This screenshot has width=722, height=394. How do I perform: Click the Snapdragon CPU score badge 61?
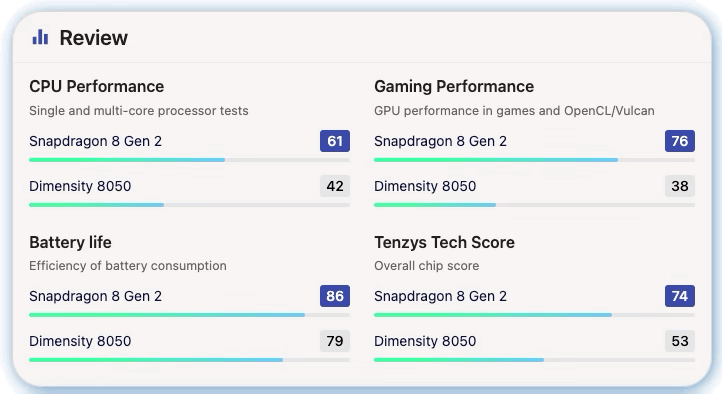point(335,141)
